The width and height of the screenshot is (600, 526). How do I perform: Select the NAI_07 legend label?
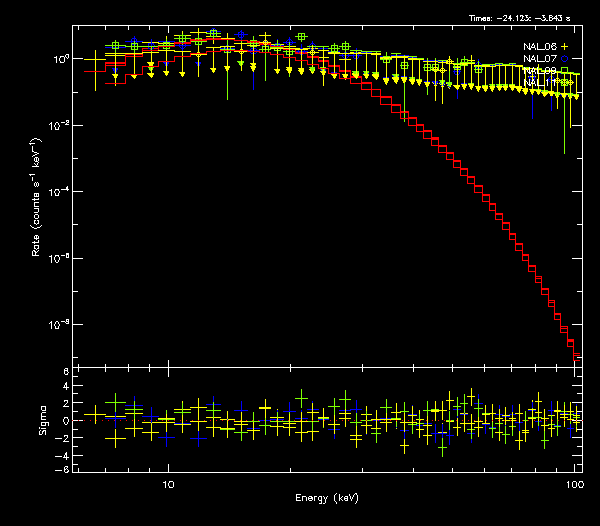(539, 59)
